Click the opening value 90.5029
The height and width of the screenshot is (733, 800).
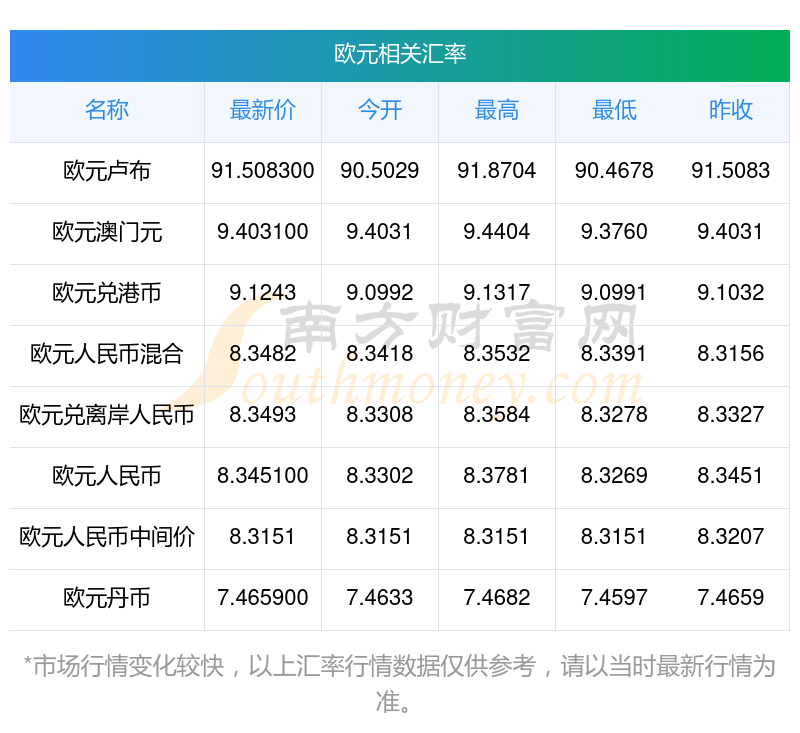pyautogui.click(x=380, y=170)
